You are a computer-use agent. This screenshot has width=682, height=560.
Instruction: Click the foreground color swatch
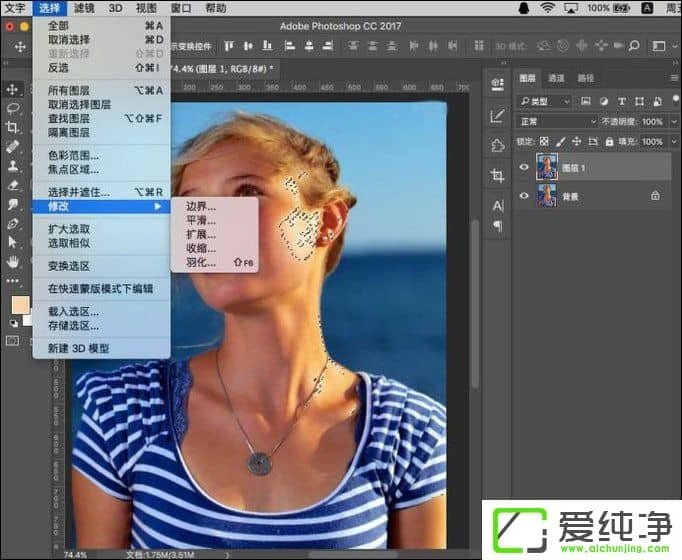18,304
